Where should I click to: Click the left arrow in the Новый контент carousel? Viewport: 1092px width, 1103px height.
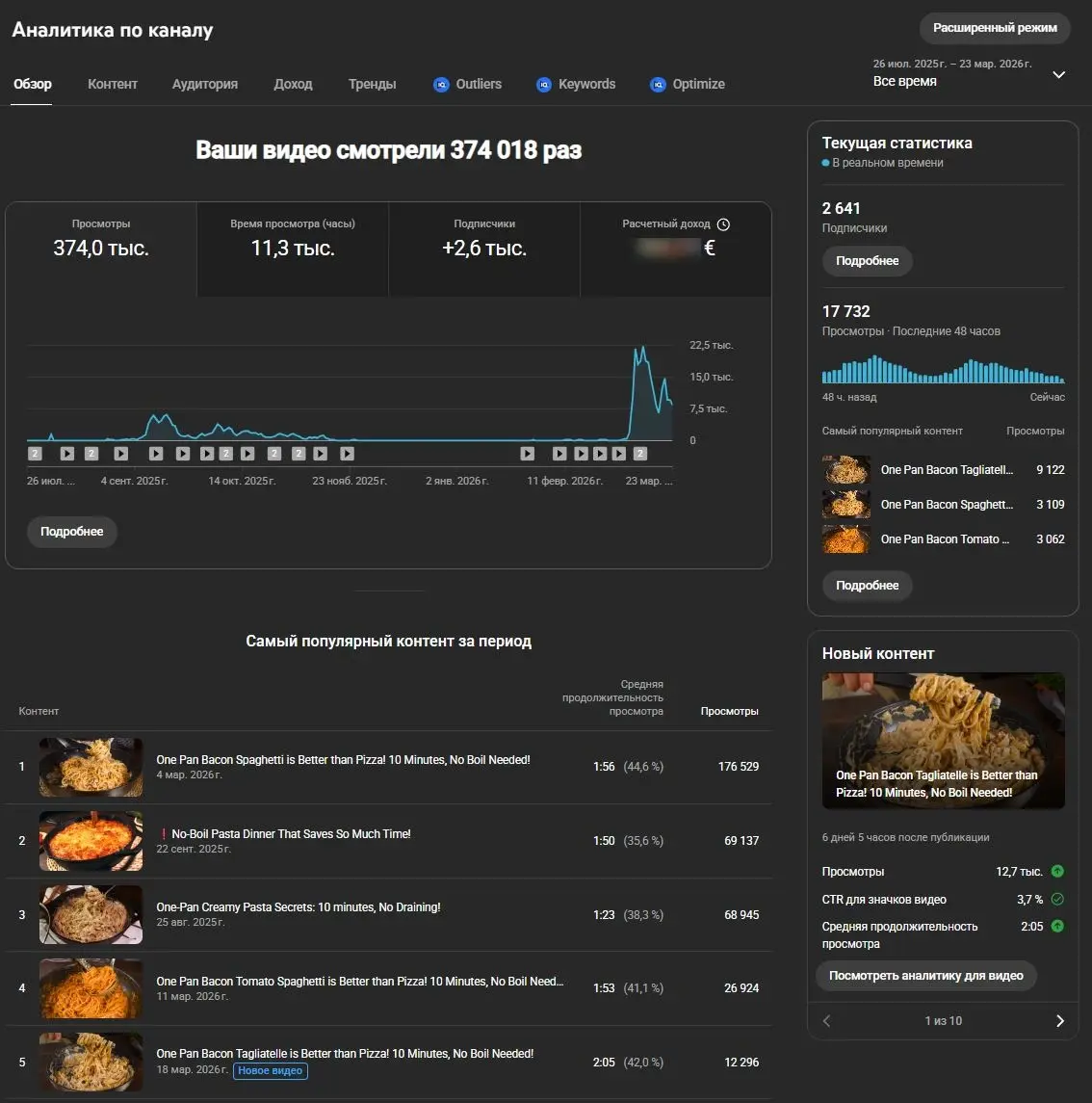click(826, 1020)
